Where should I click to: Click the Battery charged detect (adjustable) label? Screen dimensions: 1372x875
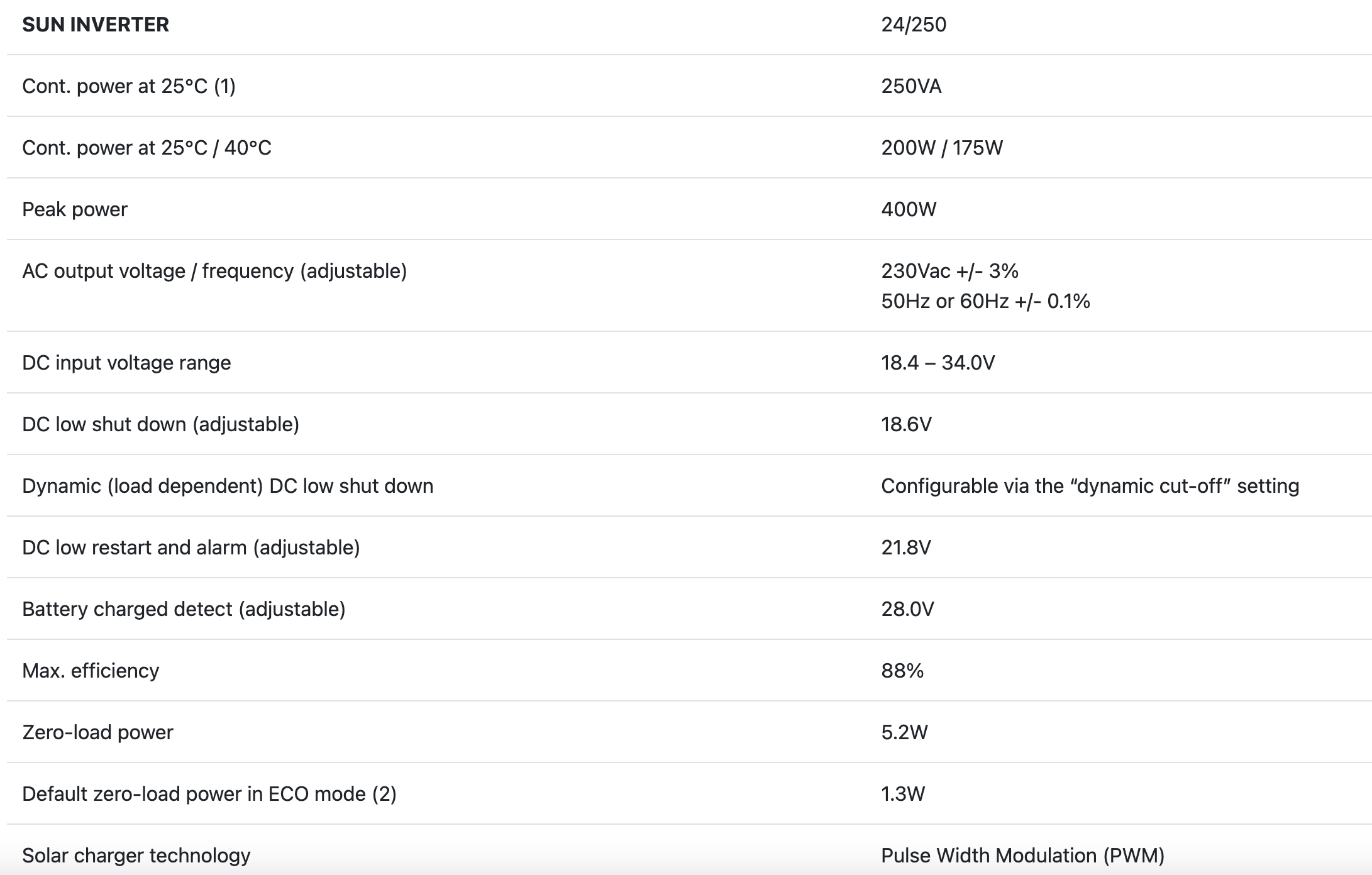[184, 609]
